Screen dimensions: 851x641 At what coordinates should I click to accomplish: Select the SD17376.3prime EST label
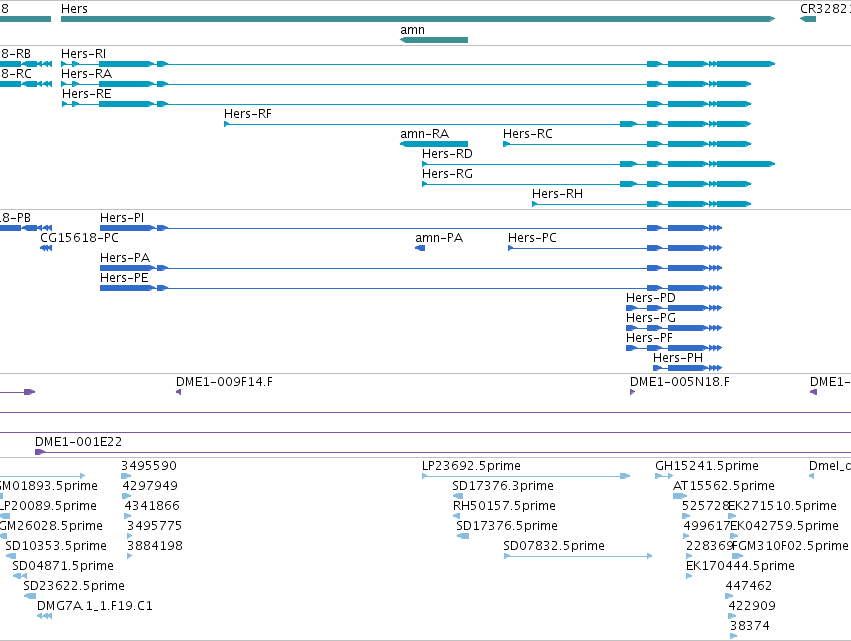503,486
